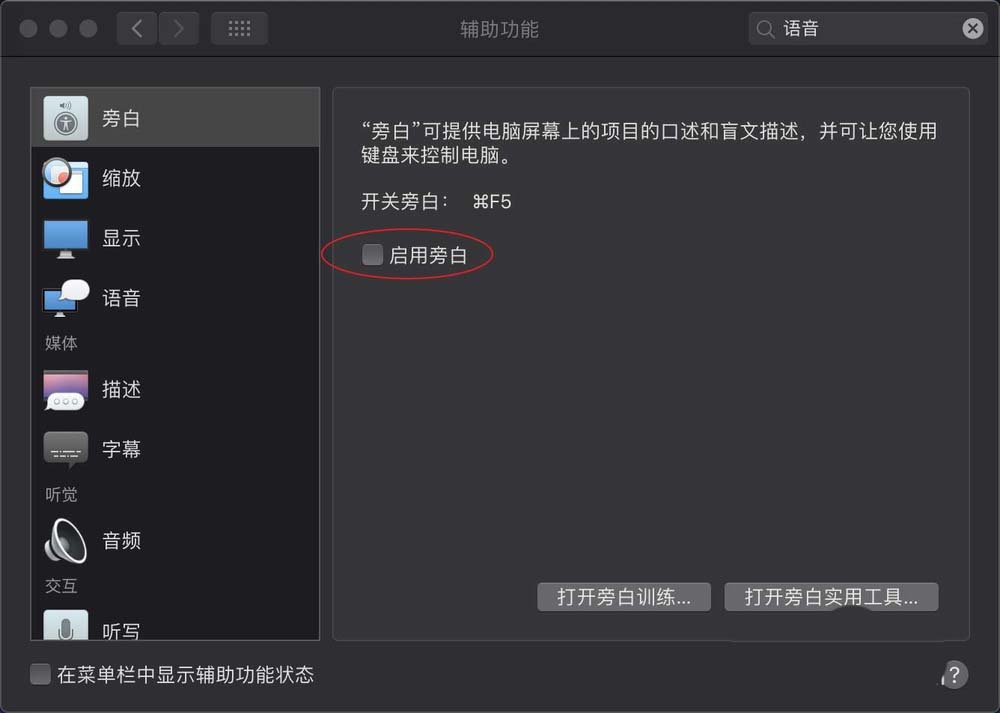1000x713 pixels.
Task: Show all preferences grid button
Action: (239, 29)
